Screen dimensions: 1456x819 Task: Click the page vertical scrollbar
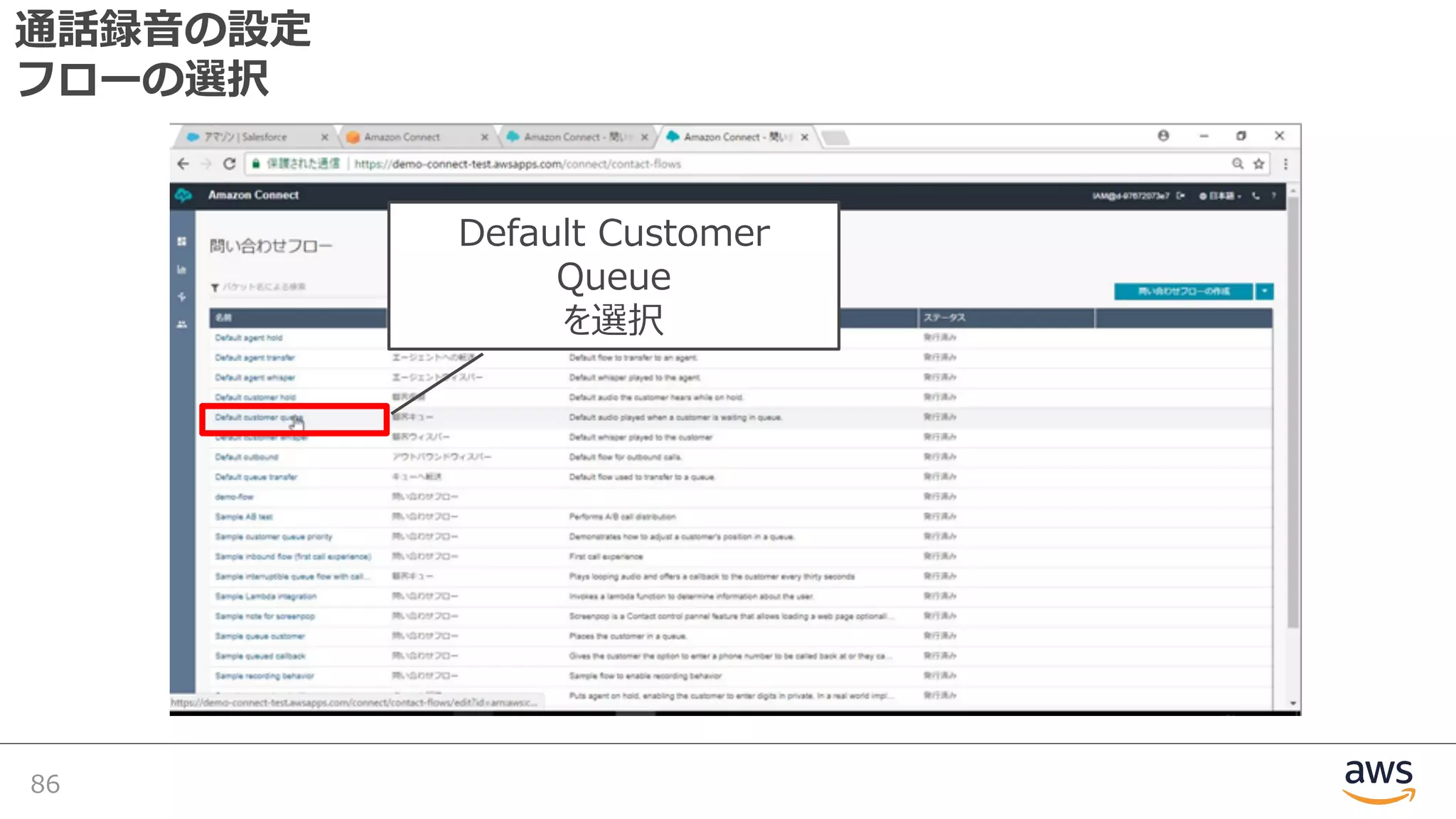click(1293, 412)
